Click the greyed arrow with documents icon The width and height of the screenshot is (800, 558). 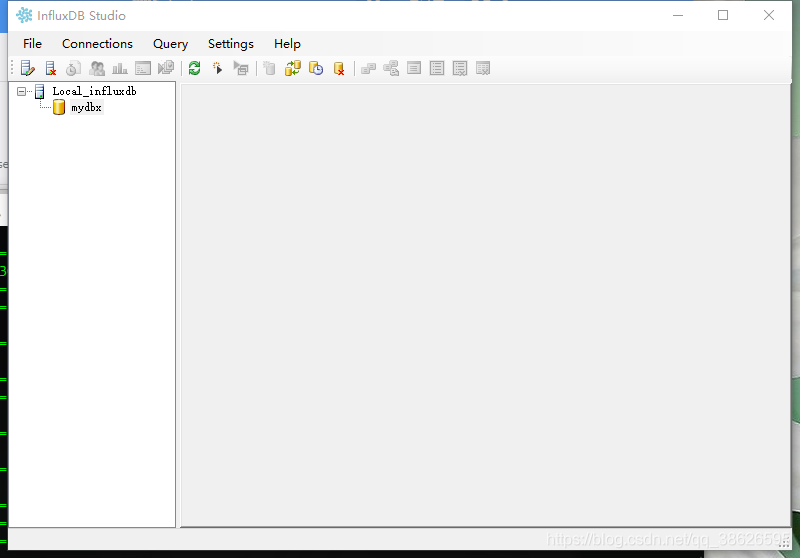(166, 68)
